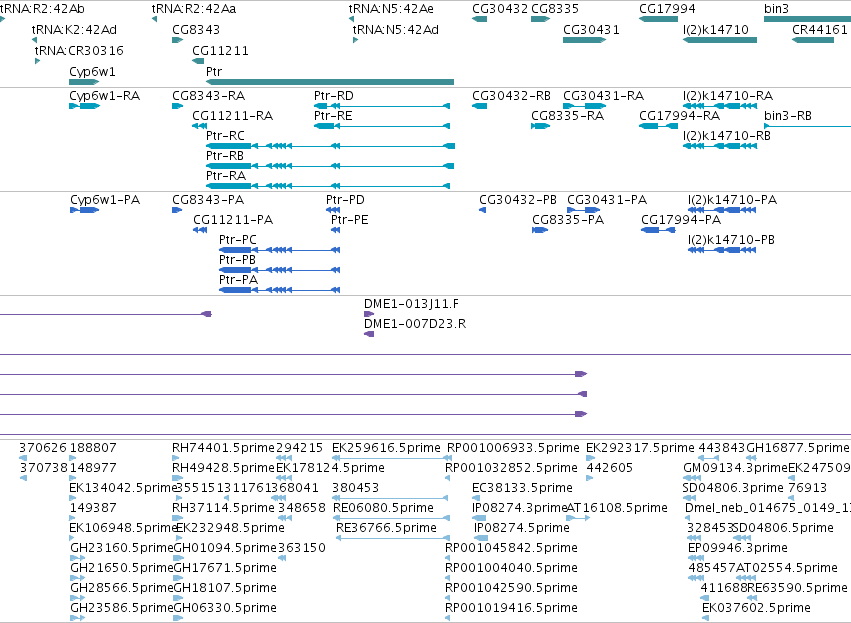Select the RH74401.5prime EST label
The height and width of the screenshot is (623, 851).
(224, 448)
